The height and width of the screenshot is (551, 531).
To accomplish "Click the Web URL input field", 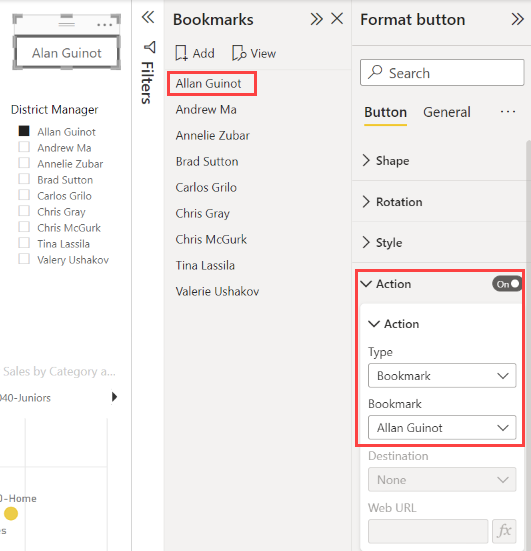I will [428, 531].
